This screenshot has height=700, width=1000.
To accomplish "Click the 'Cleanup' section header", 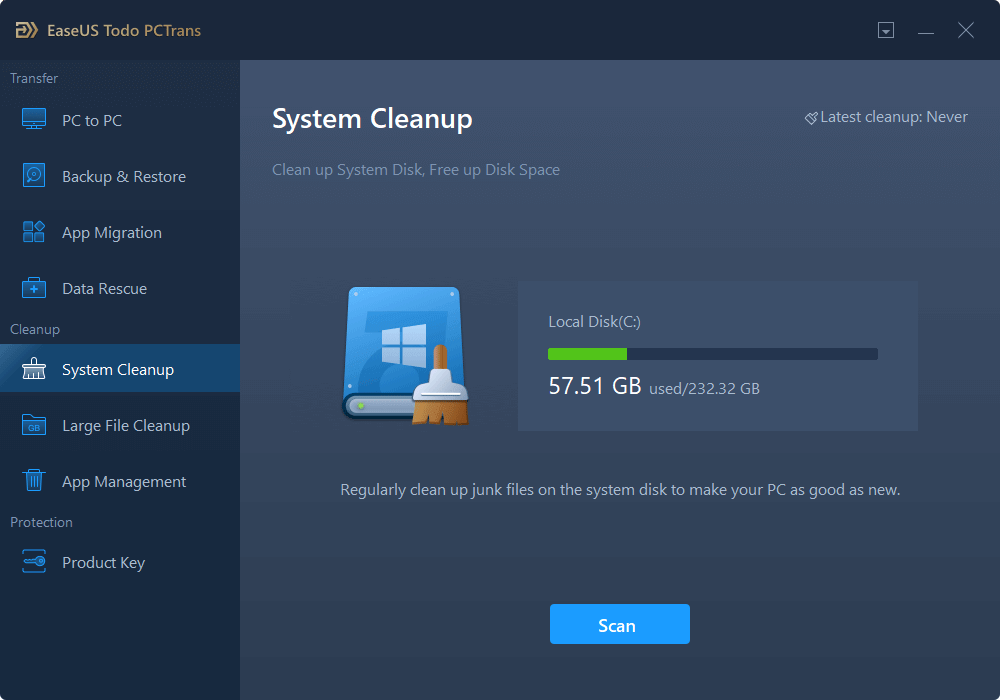I will (x=35, y=329).
